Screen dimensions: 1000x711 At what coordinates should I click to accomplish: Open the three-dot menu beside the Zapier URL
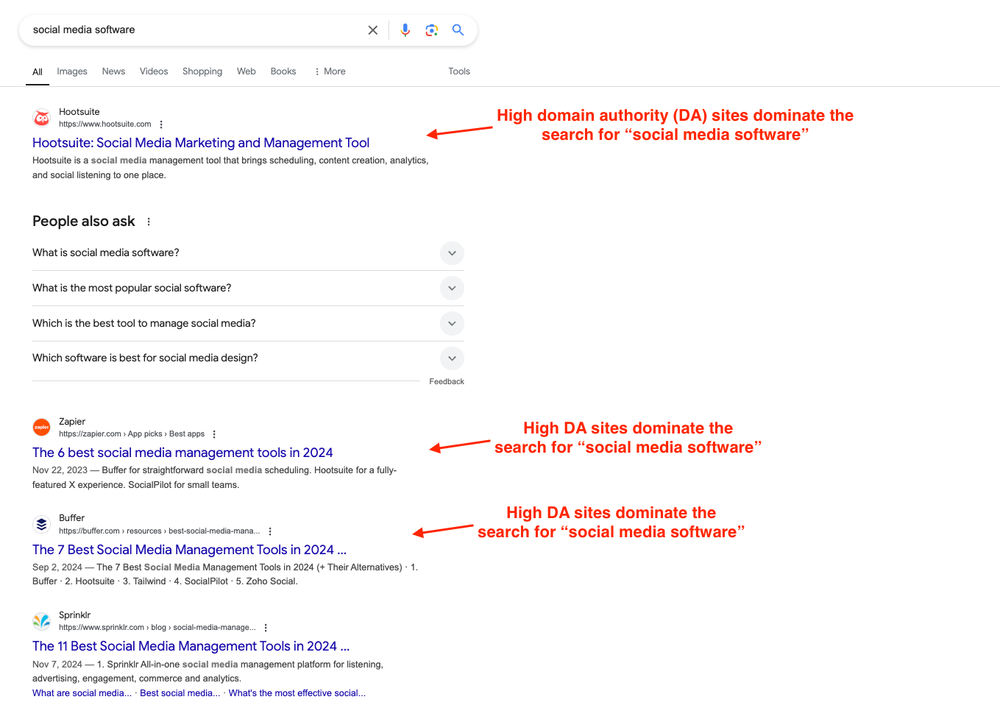click(214, 434)
